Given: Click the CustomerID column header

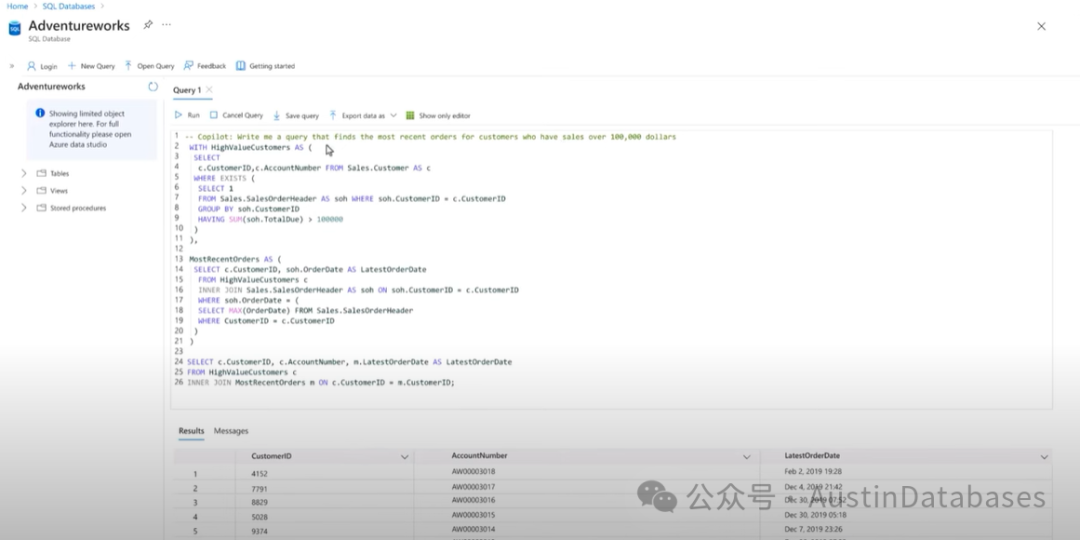Looking at the screenshot, I should pos(271,456).
